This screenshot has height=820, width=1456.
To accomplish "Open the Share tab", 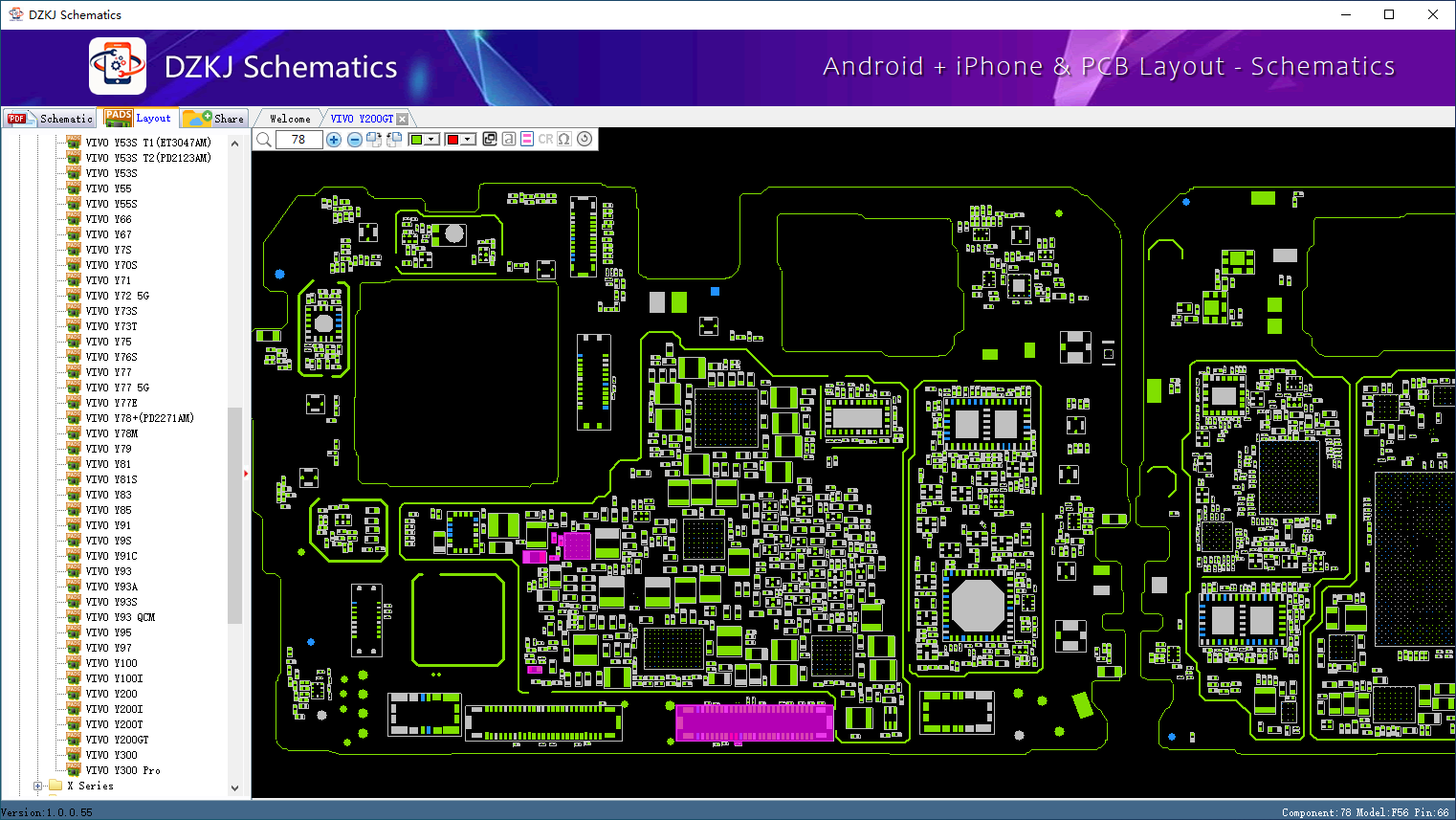I will tap(214, 119).
